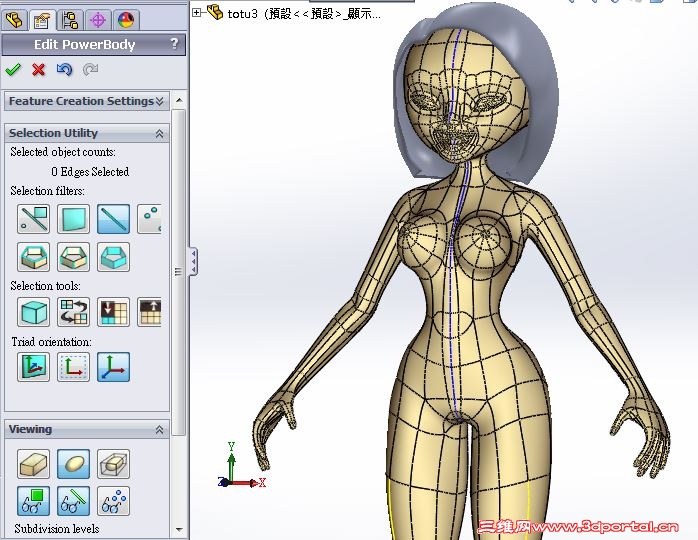Image resolution: width=698 pixels, height=540 pixels.
Task: Click the panel collapse splitter handle
Action: point(194,262)
